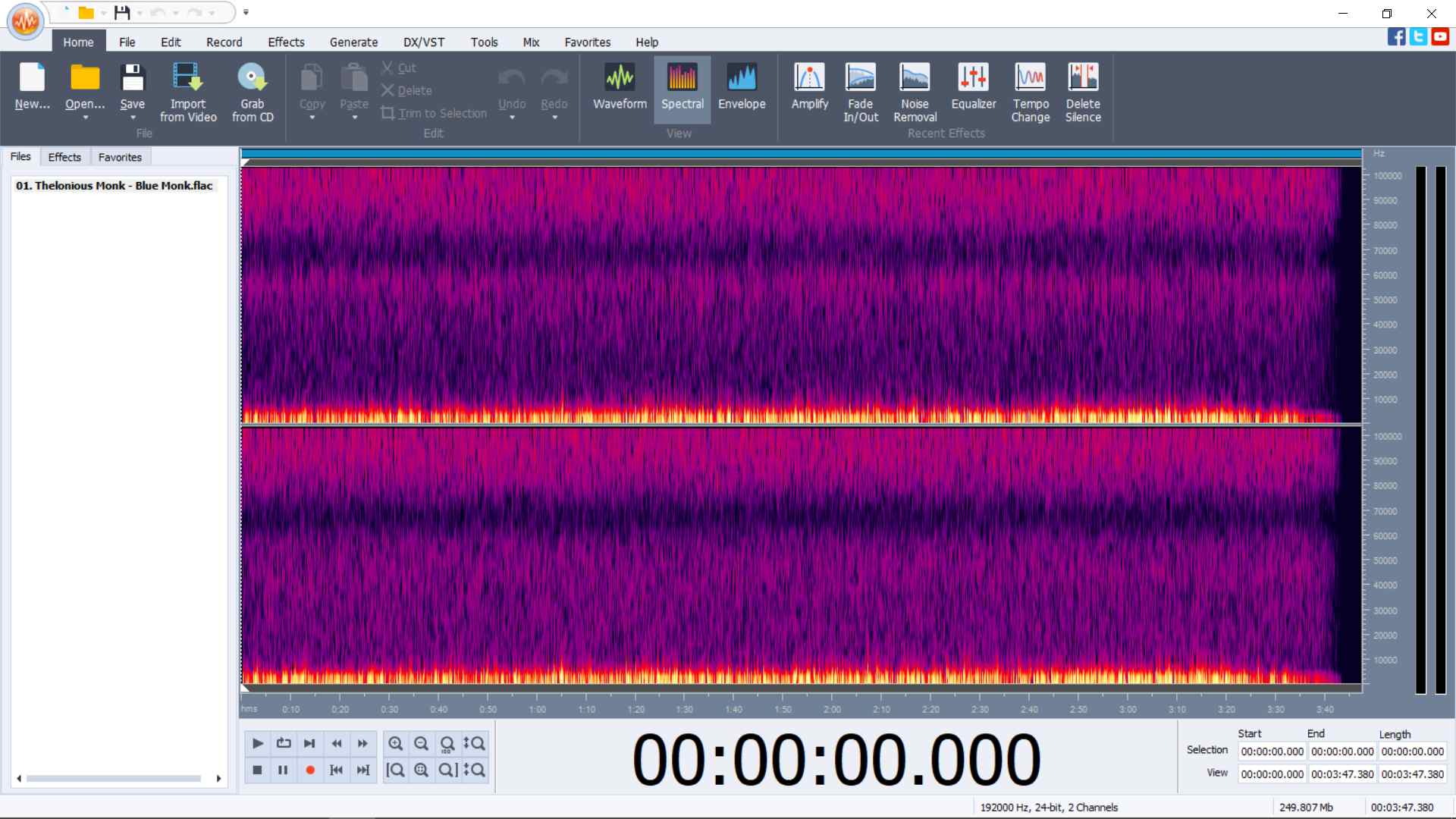Click the Selection End time field
Screen dimensions: 1456x819
point(1342,752)
